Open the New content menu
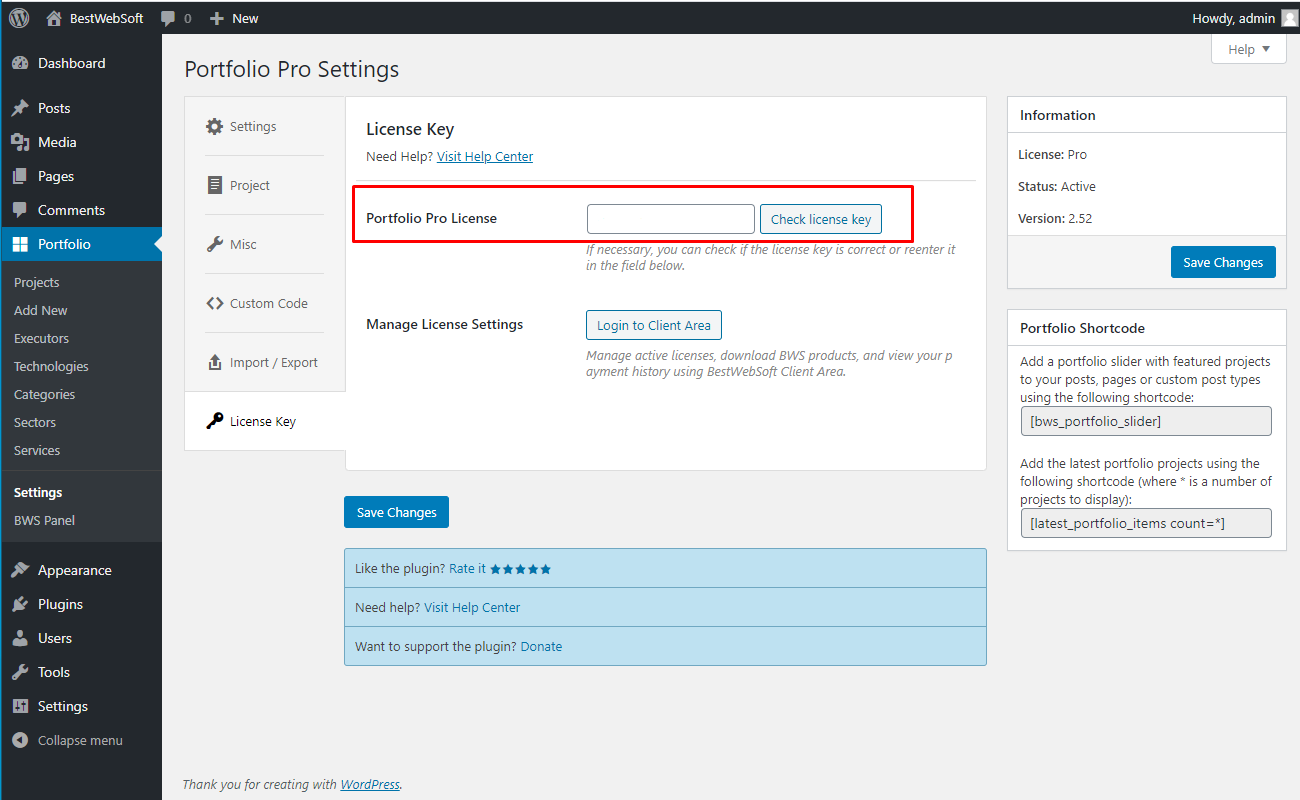This screenshot has height=800, width=1300. [x=234, y=18]
